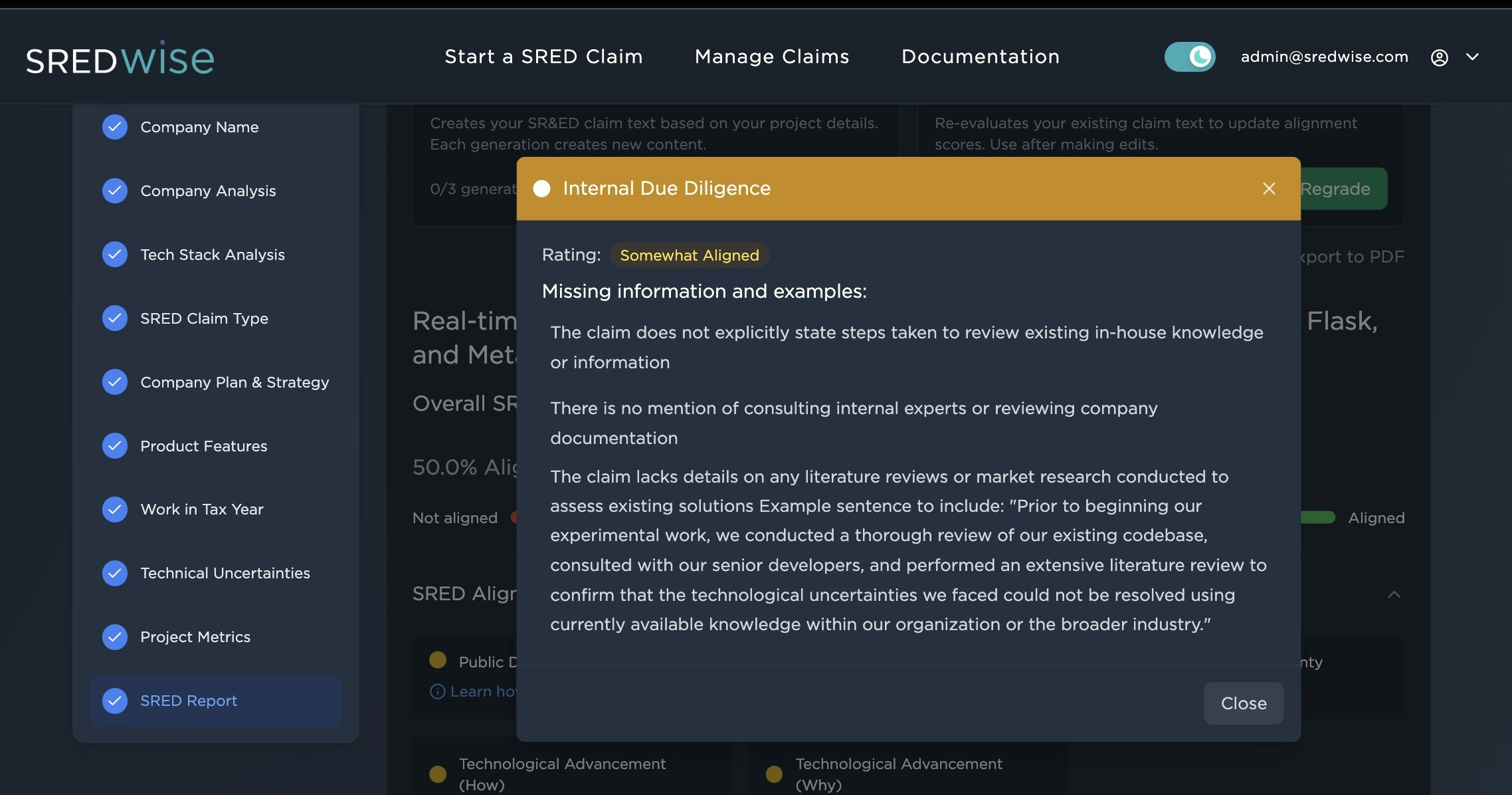Click the Tech Stack Analysis checkmark icon

(x=115, y=255)
